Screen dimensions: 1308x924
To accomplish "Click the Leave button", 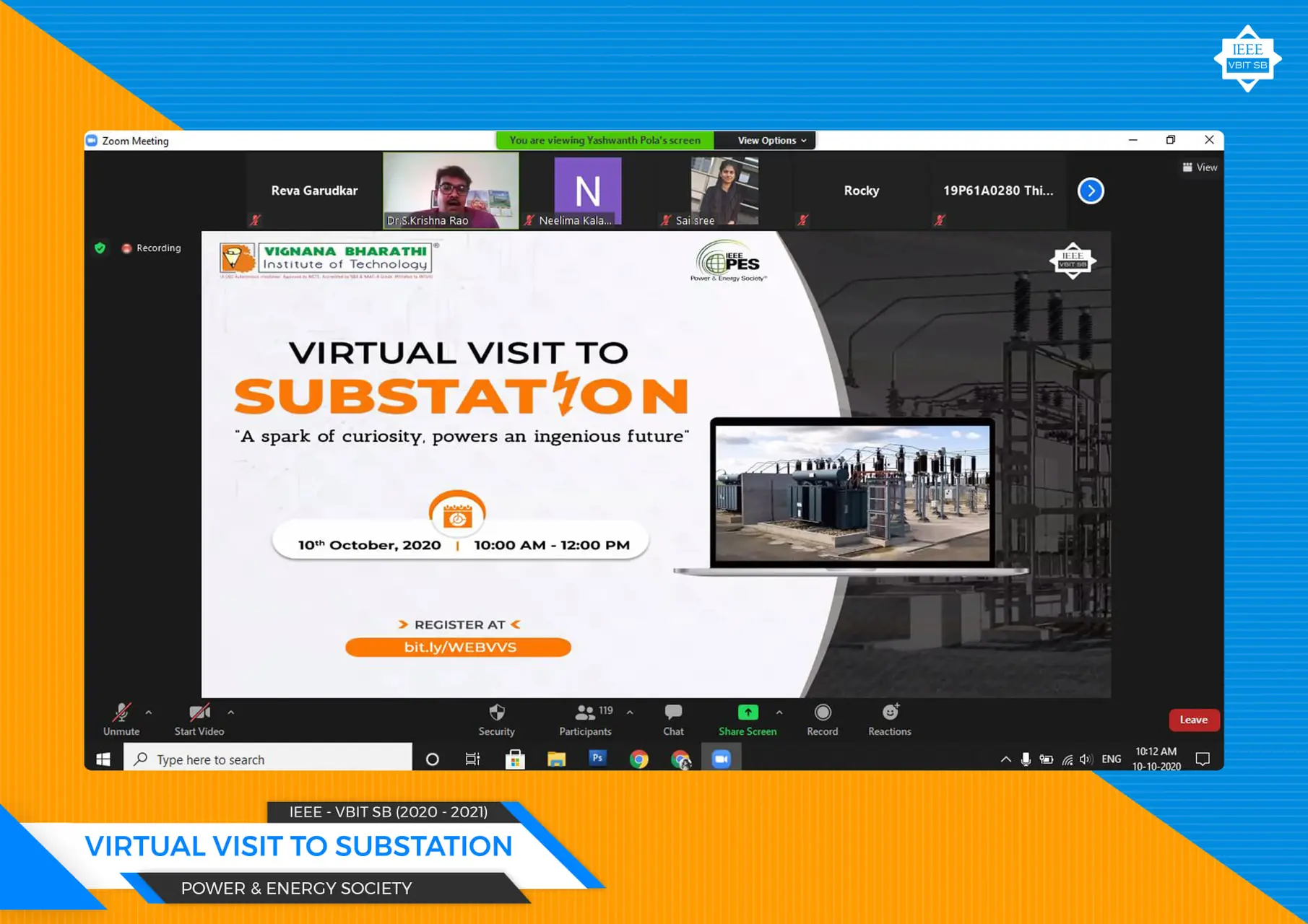I will [x=1194, y=720].
